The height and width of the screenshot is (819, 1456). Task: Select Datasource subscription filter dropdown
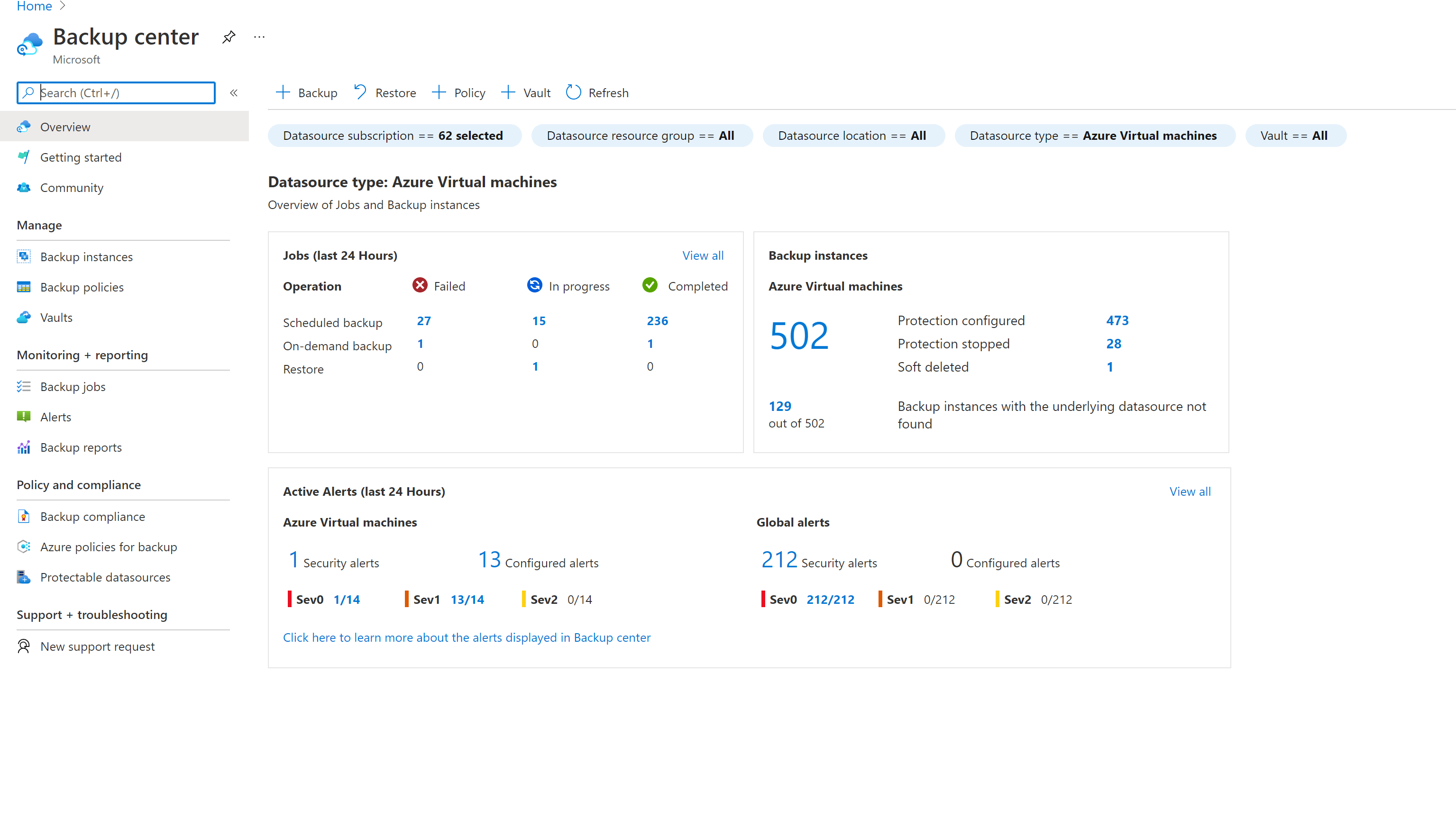tap(392, 135)
